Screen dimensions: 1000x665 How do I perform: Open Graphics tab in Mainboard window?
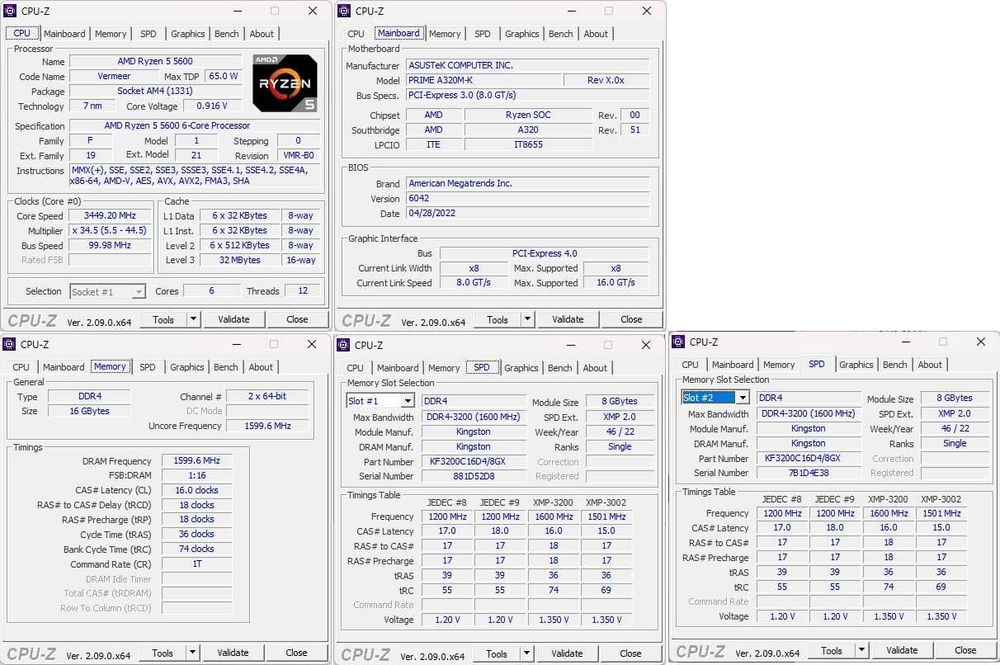522,34
